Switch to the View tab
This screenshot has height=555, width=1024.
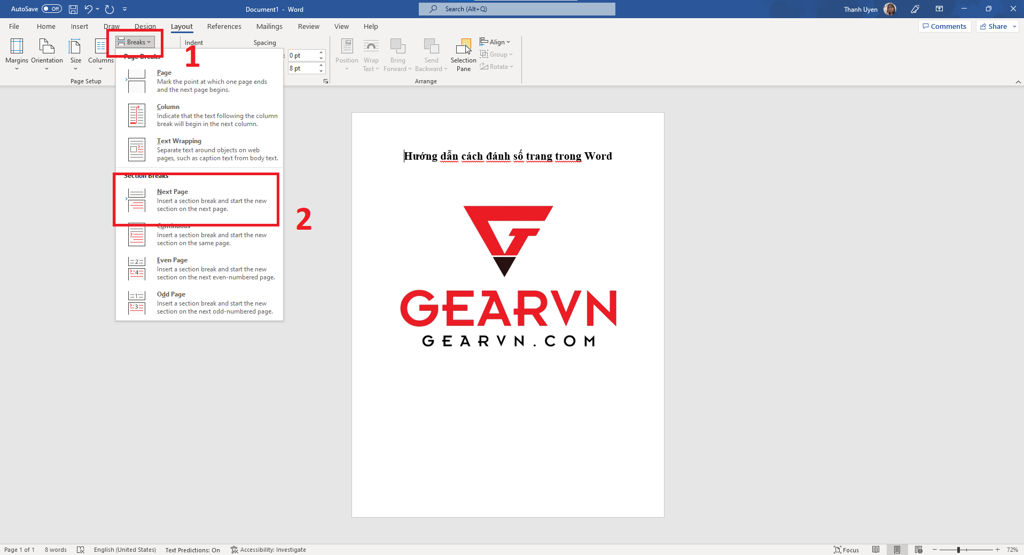[x=342, y=27]
